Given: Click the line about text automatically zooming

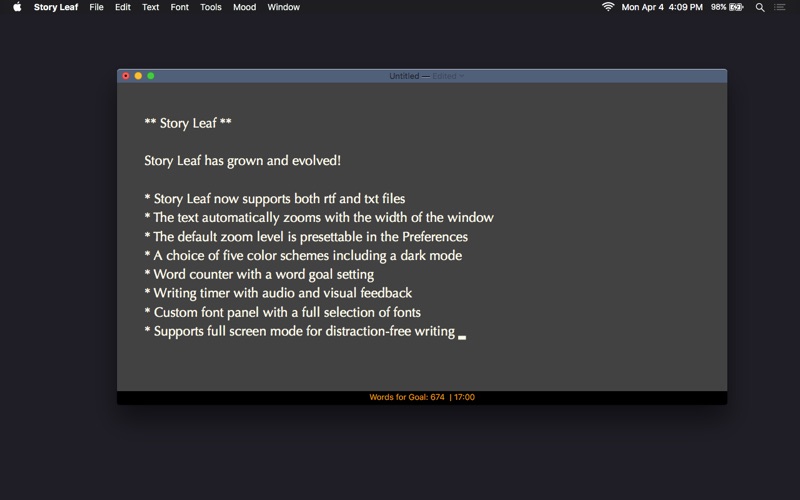Looking at the screenshot, I should (319, 218).
